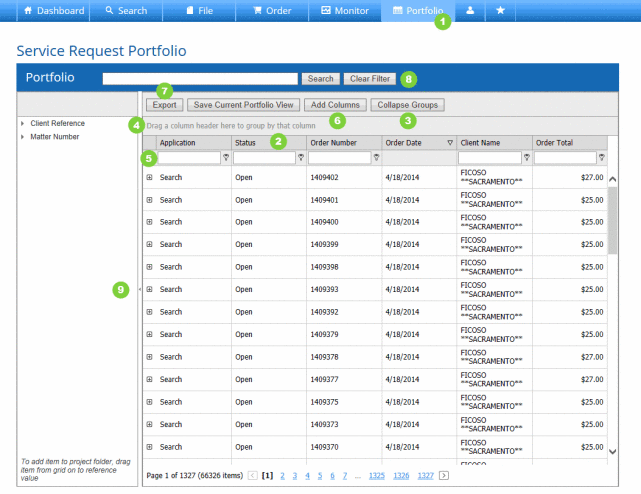Click the Status column filter icon
The width and height of the screenshot is (641, 494).
click(x=301, y=157)
